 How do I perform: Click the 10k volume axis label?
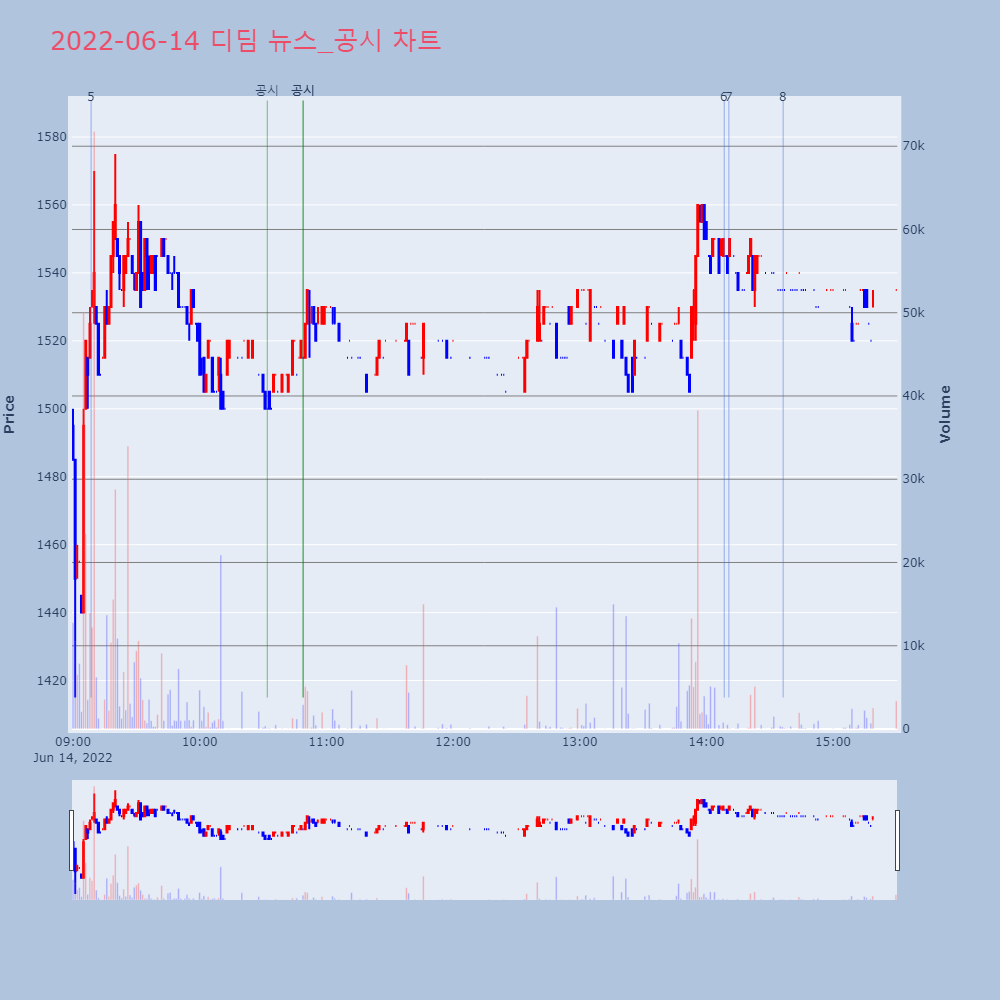913,645
